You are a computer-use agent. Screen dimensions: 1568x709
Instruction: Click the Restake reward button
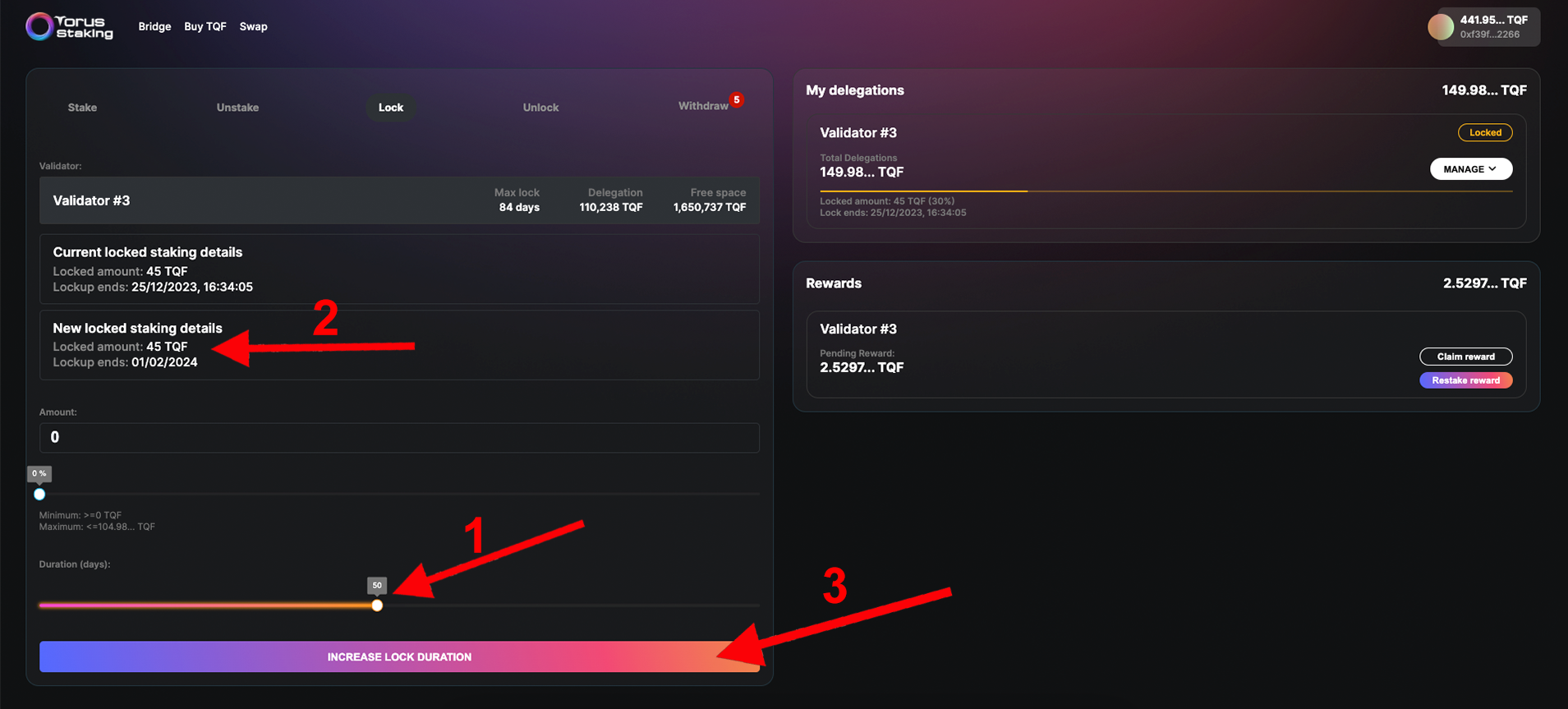coord(1466,380)
